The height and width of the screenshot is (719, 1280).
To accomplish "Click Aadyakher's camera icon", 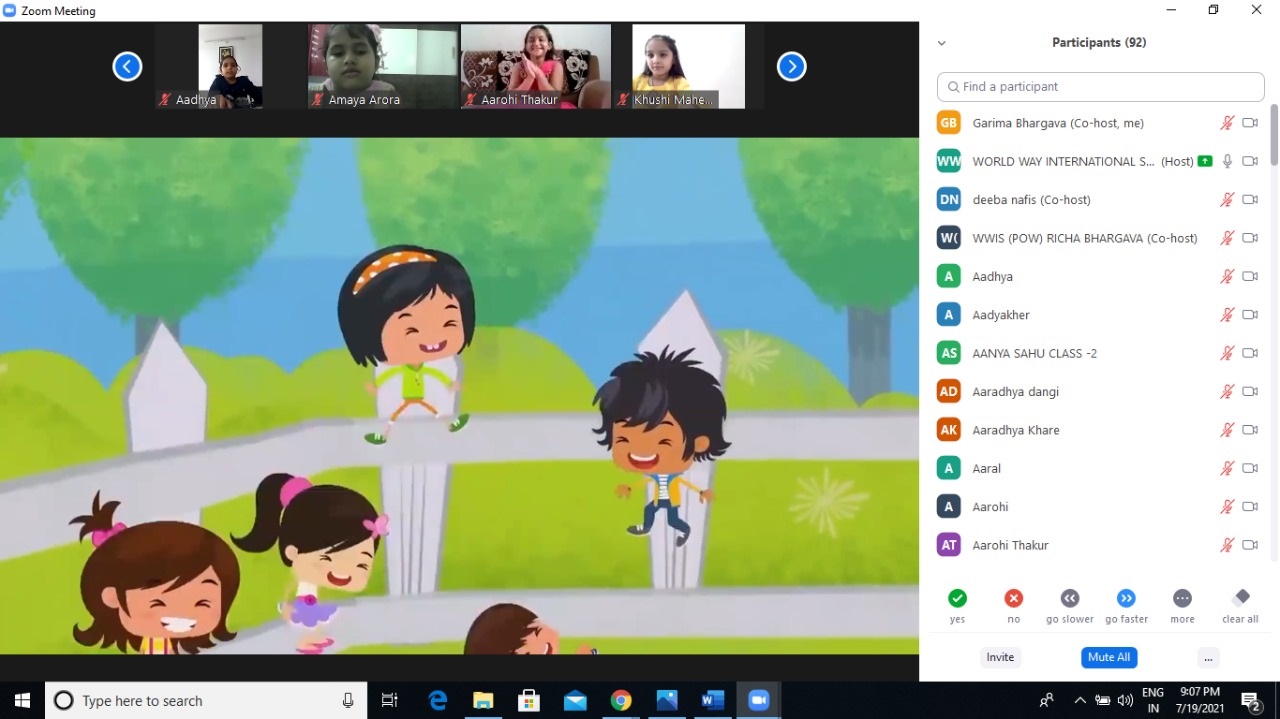I will pyautogui.click(x=1250, y=315).
